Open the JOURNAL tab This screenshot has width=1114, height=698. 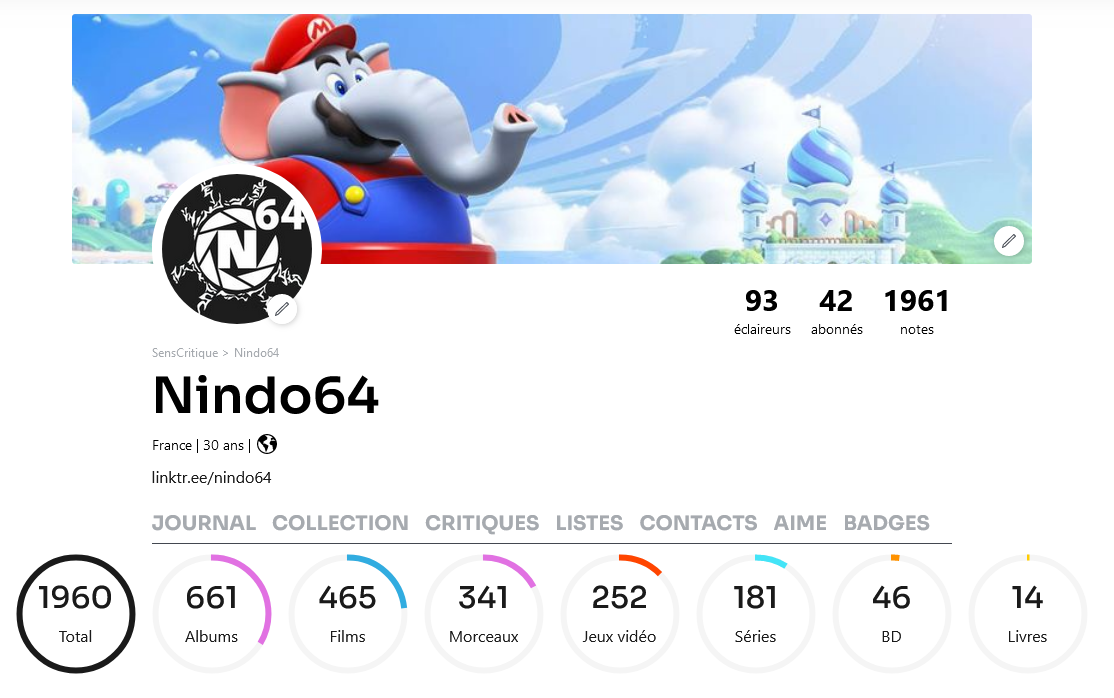coord(204,522)
